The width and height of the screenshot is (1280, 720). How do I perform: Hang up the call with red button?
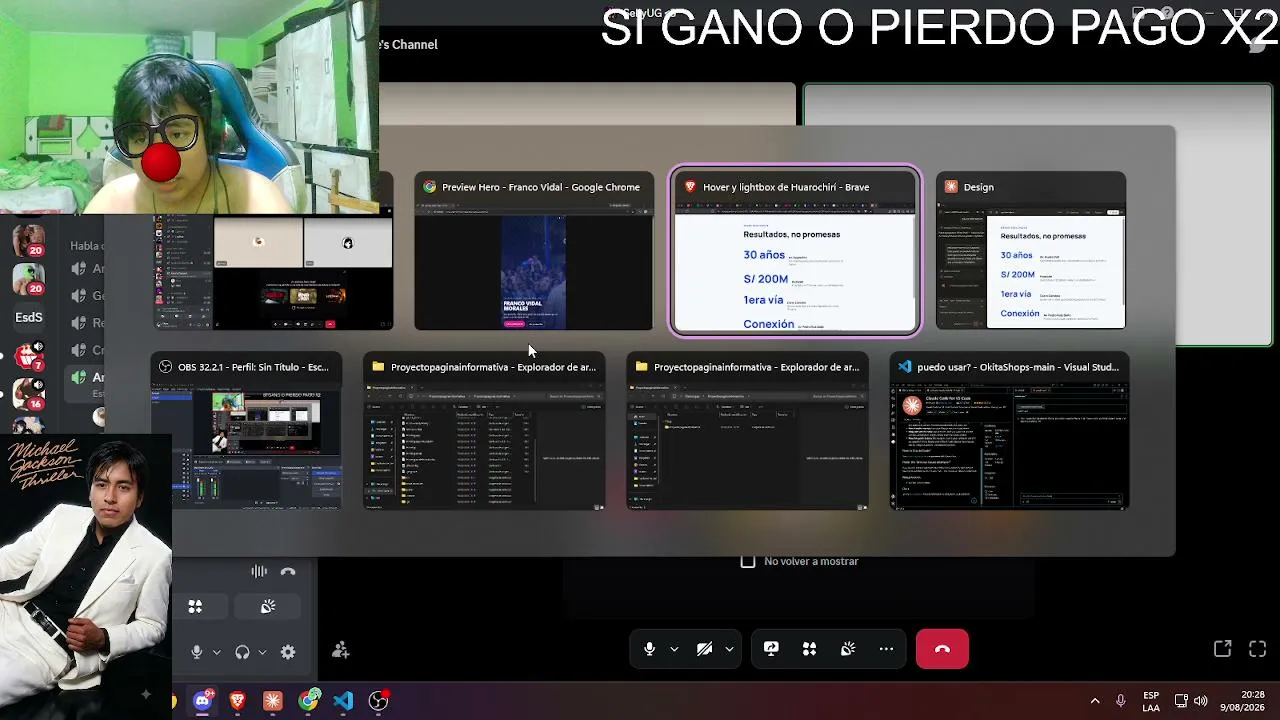tap(942, 649)
